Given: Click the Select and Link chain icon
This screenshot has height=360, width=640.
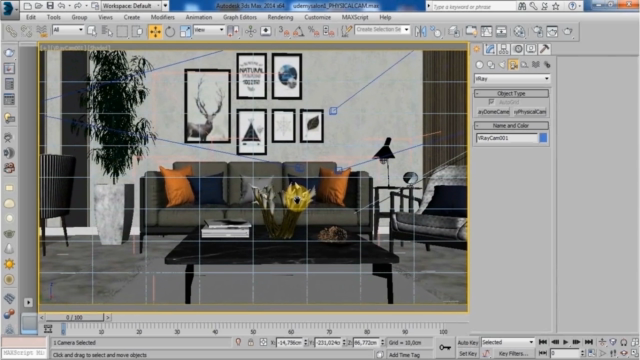Looking at the screenshot, I should pos(11,31).
